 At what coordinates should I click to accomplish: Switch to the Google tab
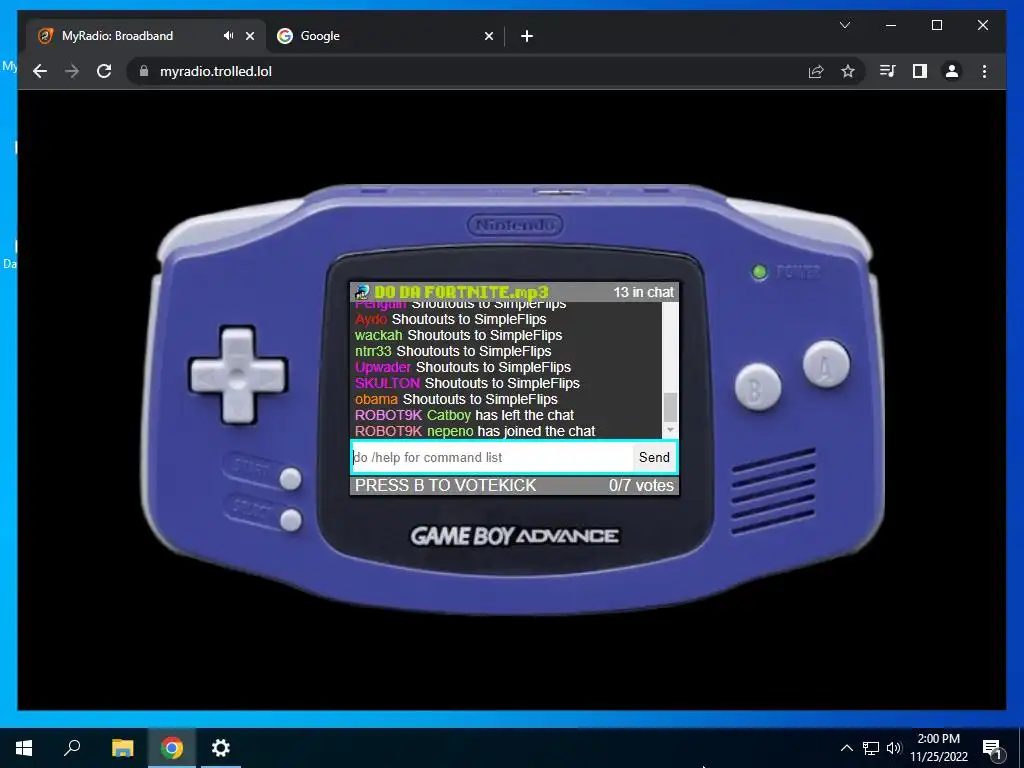[x=385, y=36]
